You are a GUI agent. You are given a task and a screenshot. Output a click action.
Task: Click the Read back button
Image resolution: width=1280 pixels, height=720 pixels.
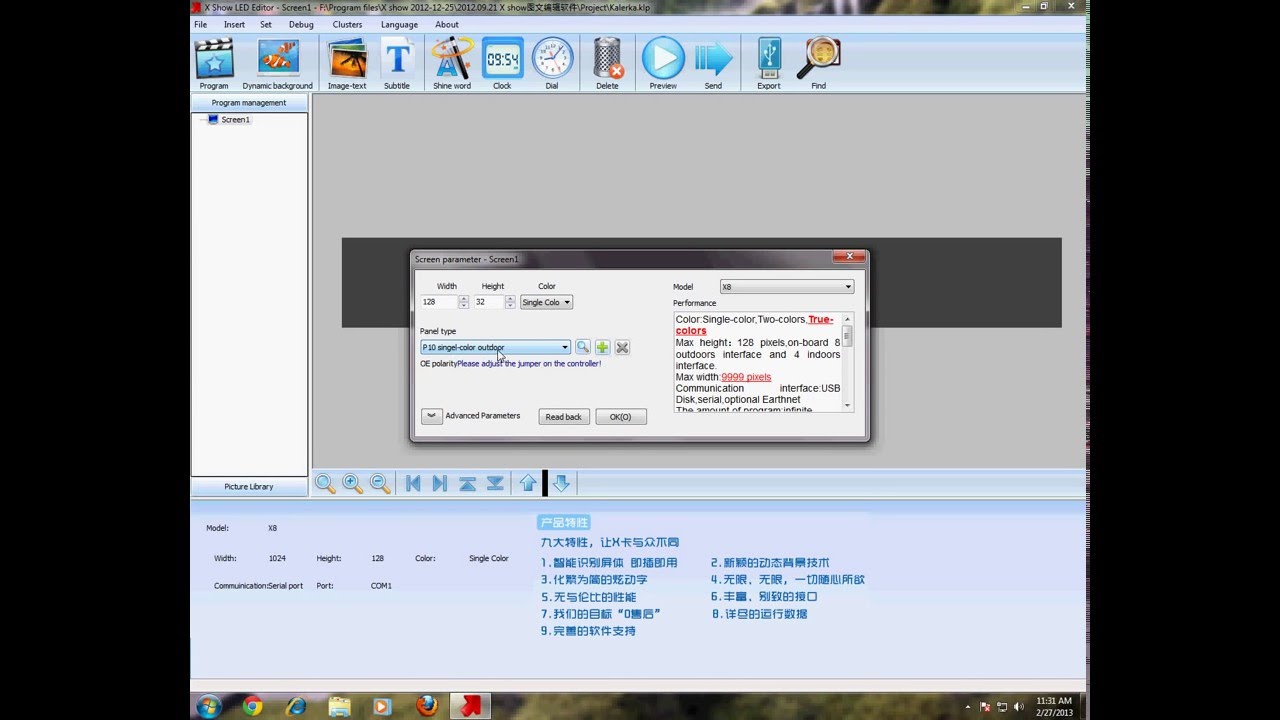(563, 417)
